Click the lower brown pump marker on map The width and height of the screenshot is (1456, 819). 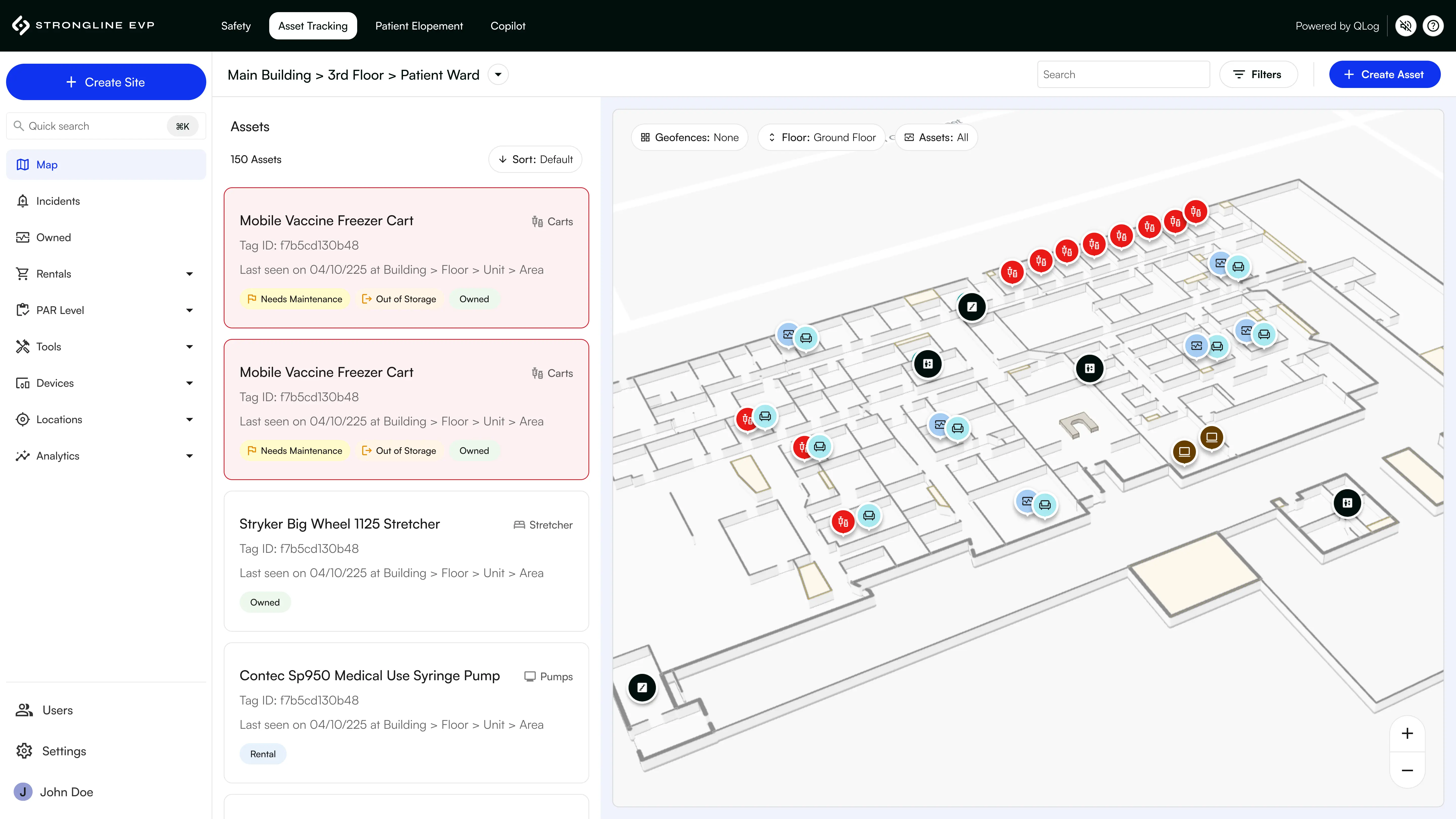pos(1184,452)
